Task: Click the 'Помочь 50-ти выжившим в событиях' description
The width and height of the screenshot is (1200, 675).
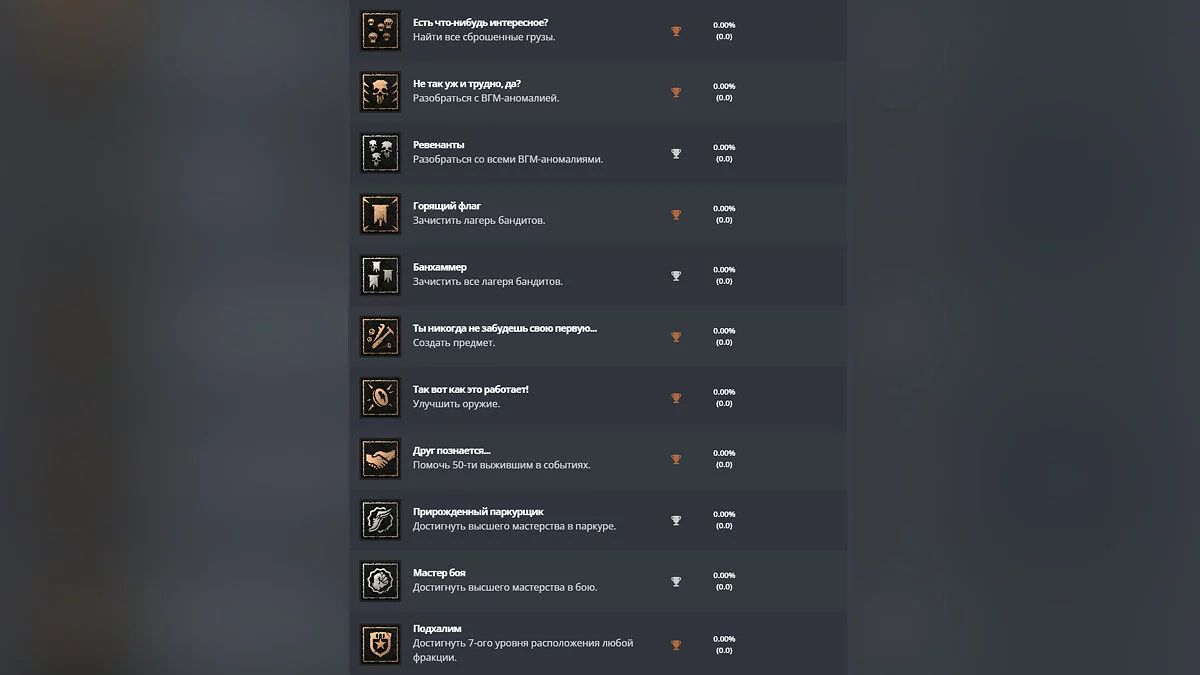Action: 501,465
